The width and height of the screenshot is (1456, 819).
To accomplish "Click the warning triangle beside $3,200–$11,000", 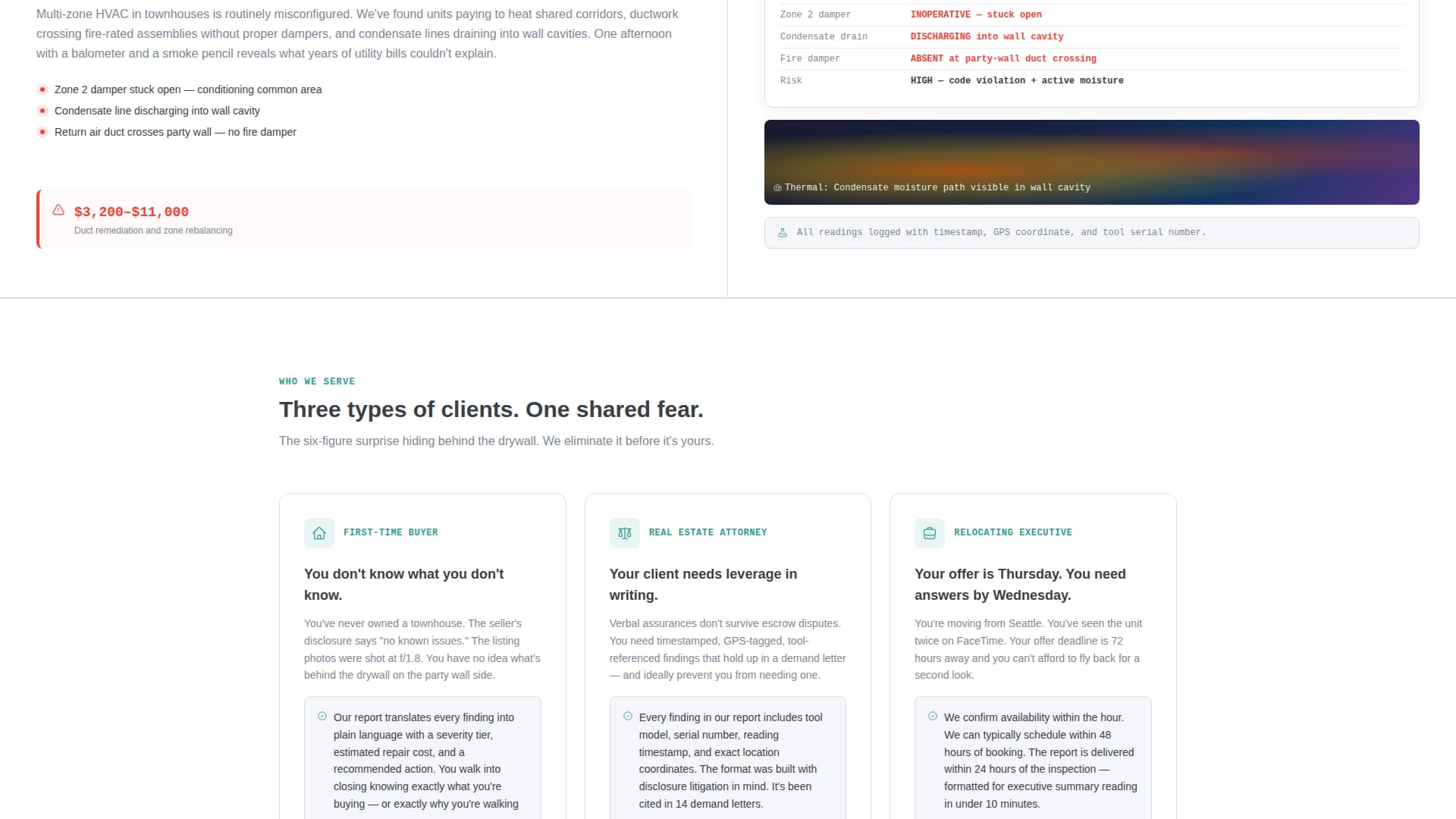I will coord(58,210).
